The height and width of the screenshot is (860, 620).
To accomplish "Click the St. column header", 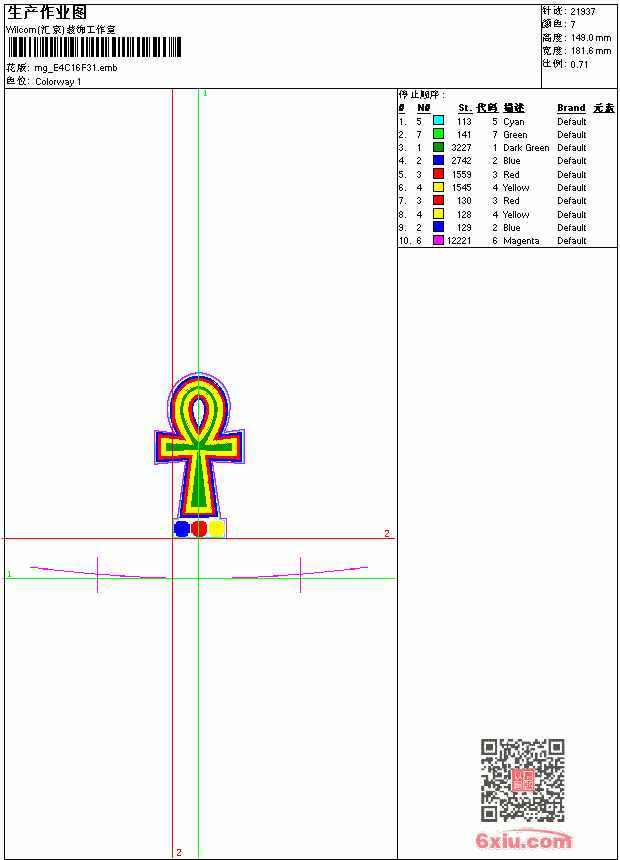I will (465, 108).
